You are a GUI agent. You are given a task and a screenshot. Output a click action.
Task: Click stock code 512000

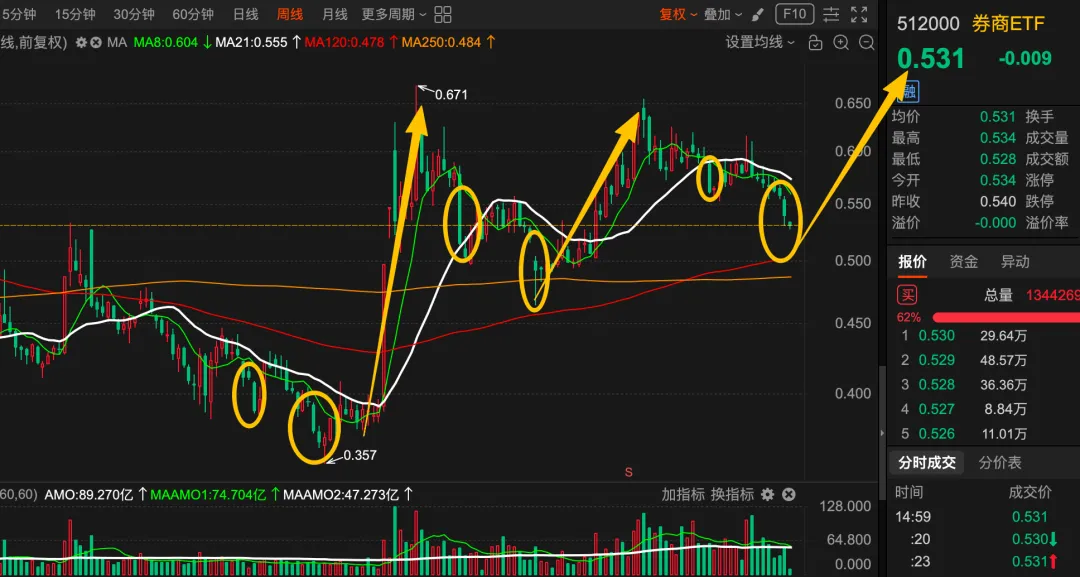point(928,24)
